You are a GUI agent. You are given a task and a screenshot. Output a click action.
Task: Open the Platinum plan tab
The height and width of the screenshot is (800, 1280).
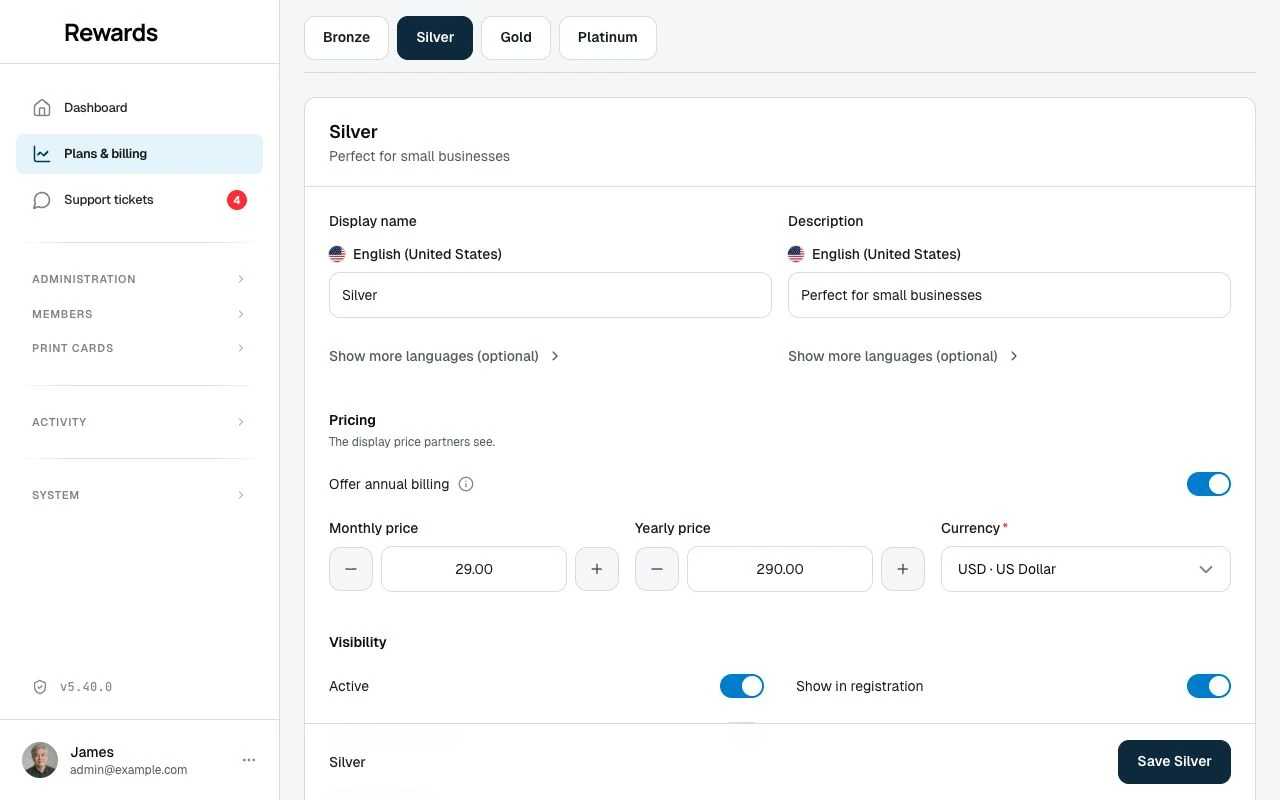608,38
